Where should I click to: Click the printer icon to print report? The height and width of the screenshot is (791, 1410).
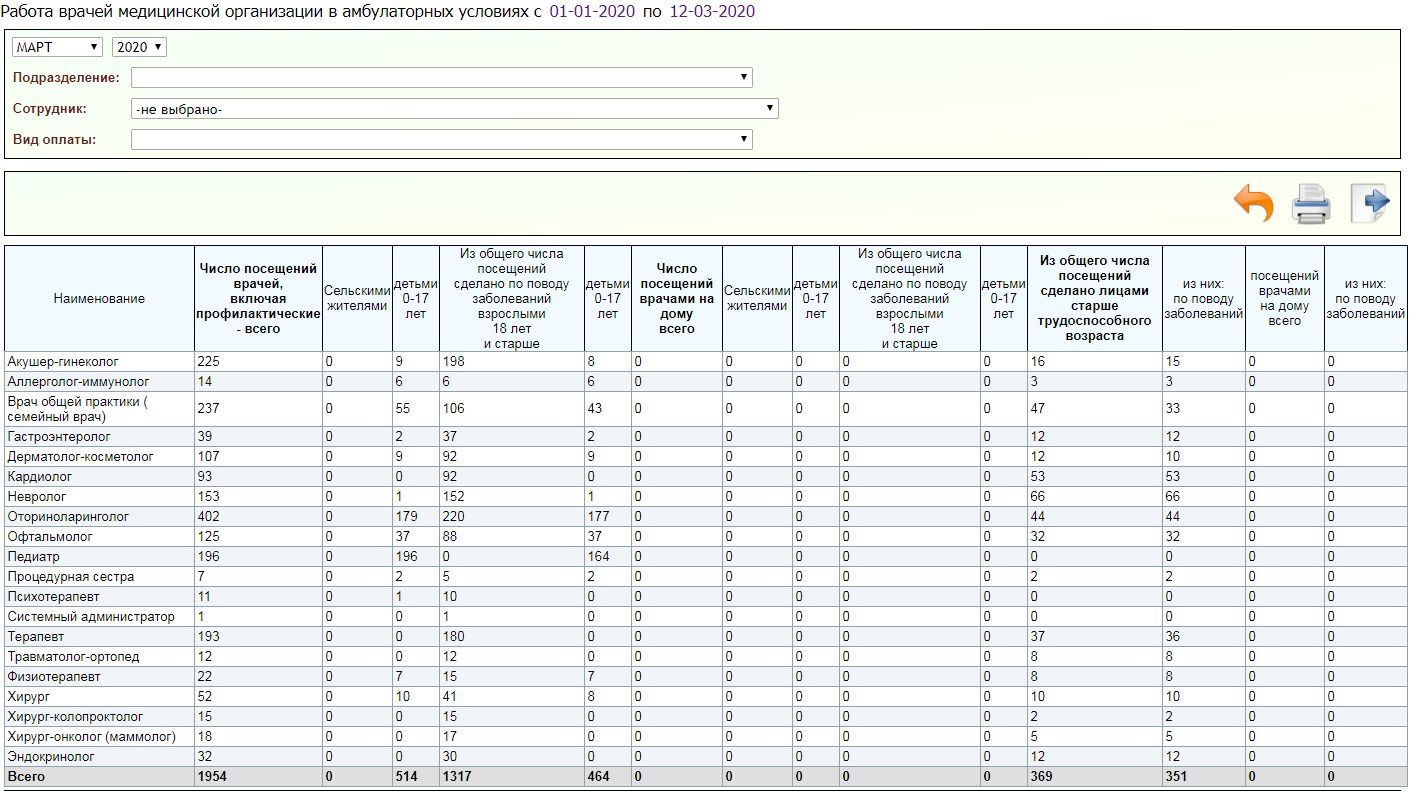[1311, 203]
